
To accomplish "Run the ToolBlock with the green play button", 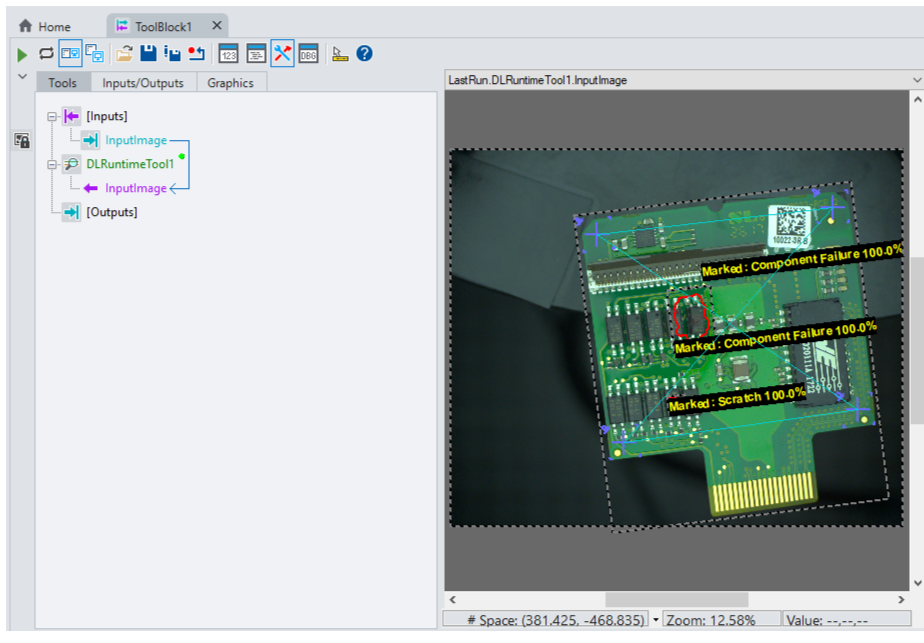I will (x=22, y=54).
